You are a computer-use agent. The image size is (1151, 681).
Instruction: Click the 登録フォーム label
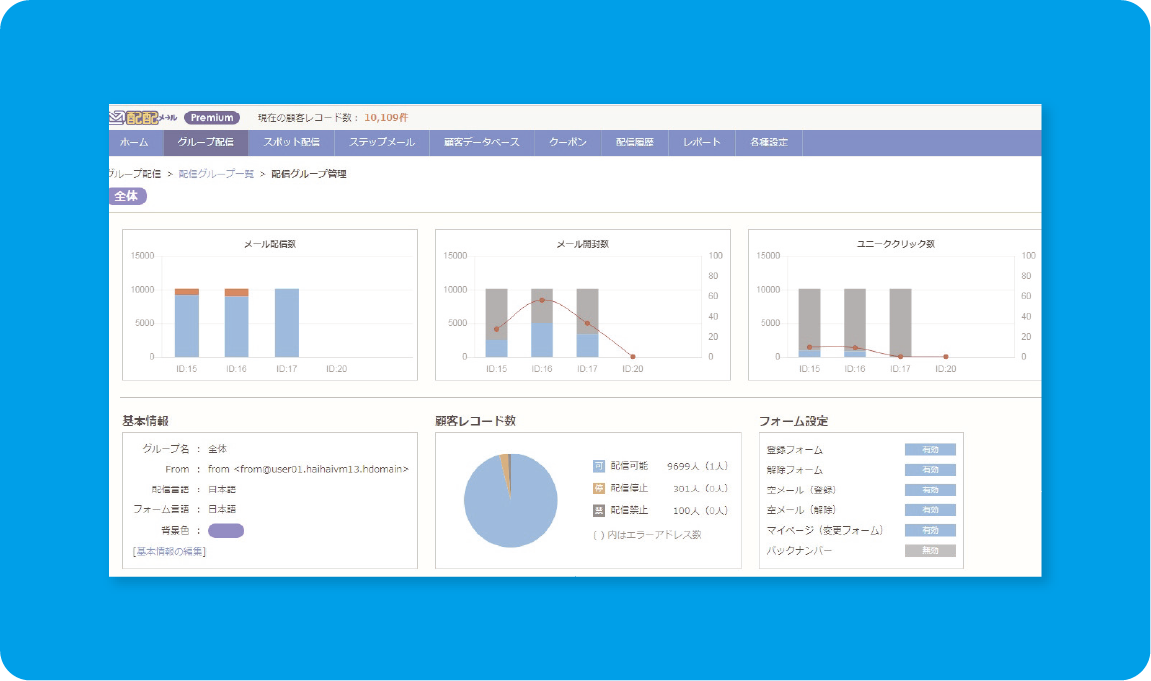(795, 450)
